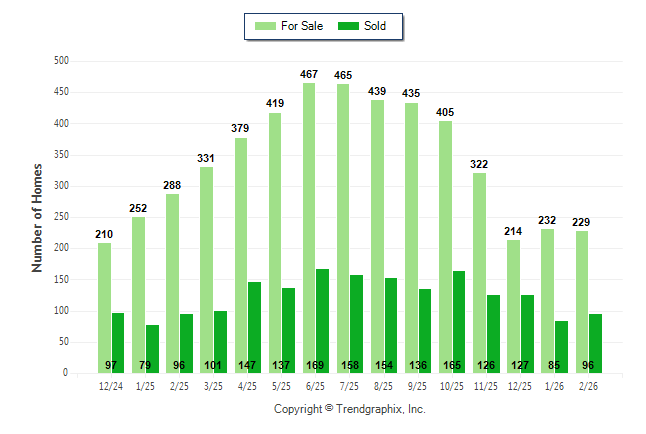This screenshot has width=646, height=434.
Task: Click the Number of Homes axis title
Action: pyautogui.click(x=38, y=218)
